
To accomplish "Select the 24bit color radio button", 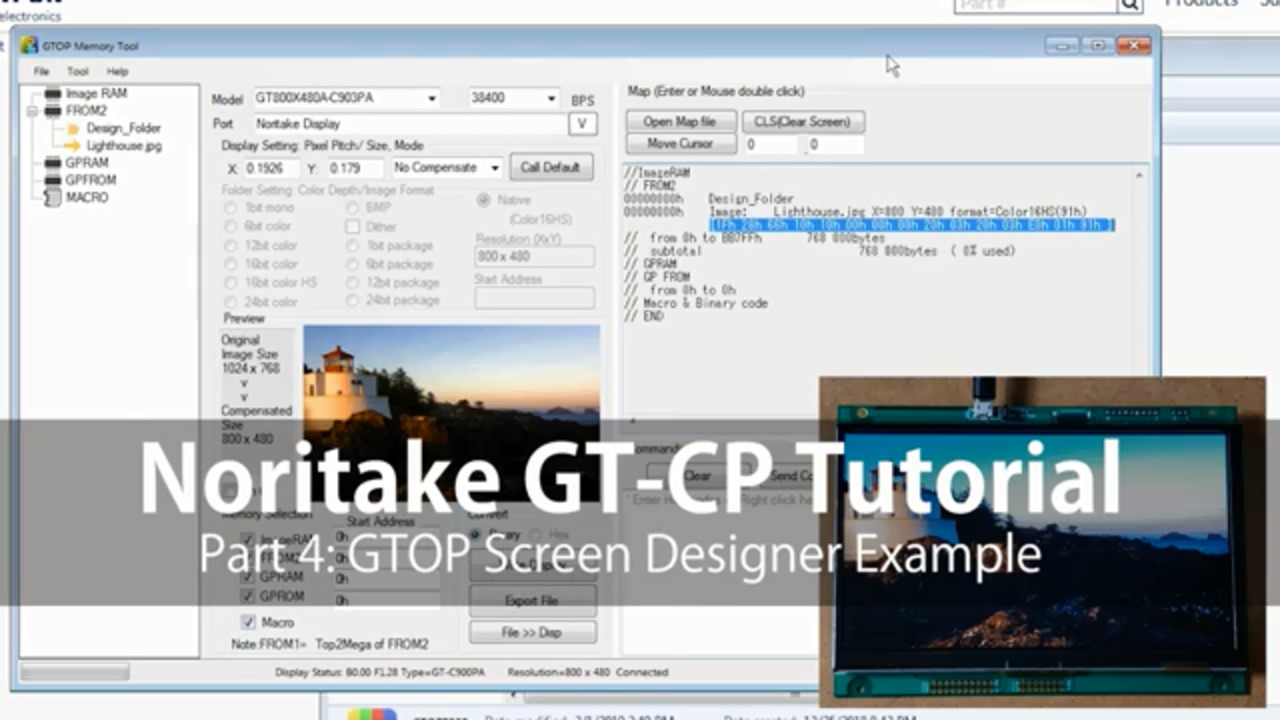I will (x=231, y=302).
